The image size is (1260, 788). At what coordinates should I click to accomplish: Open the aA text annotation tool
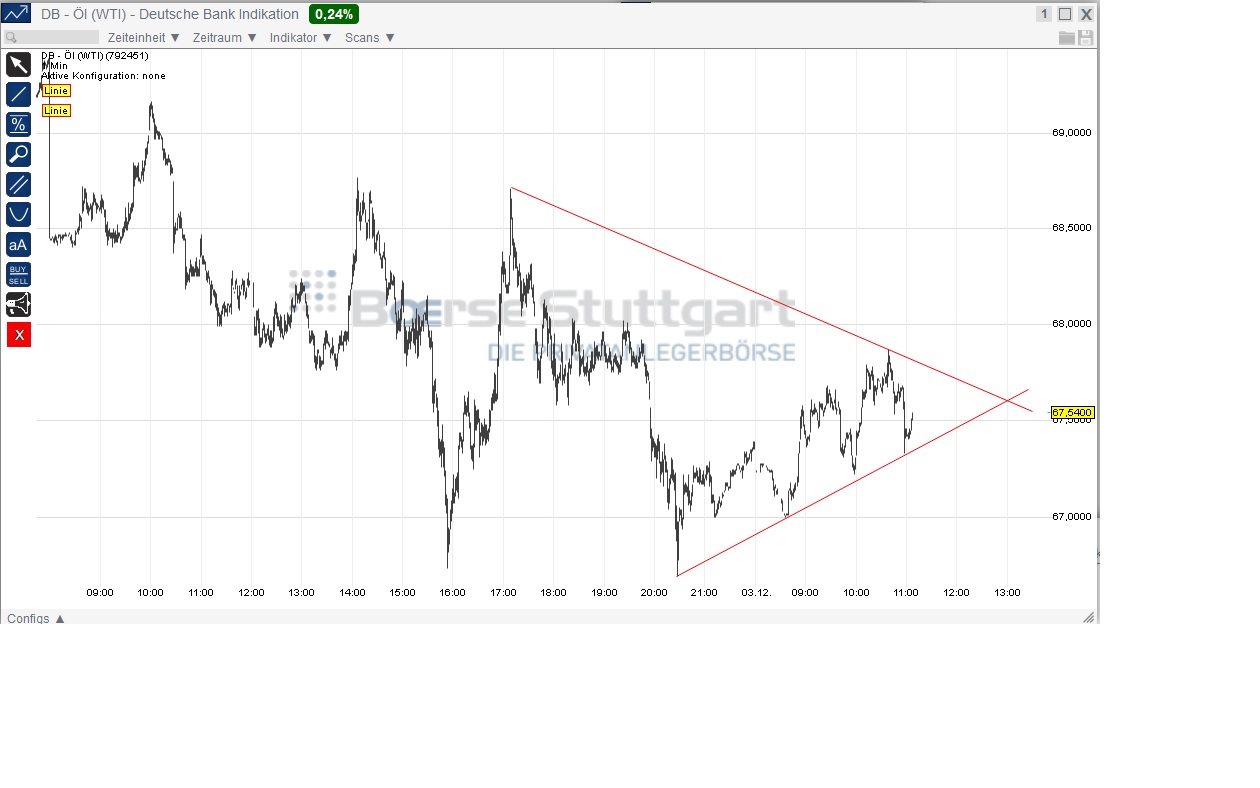tap(18, 244)
